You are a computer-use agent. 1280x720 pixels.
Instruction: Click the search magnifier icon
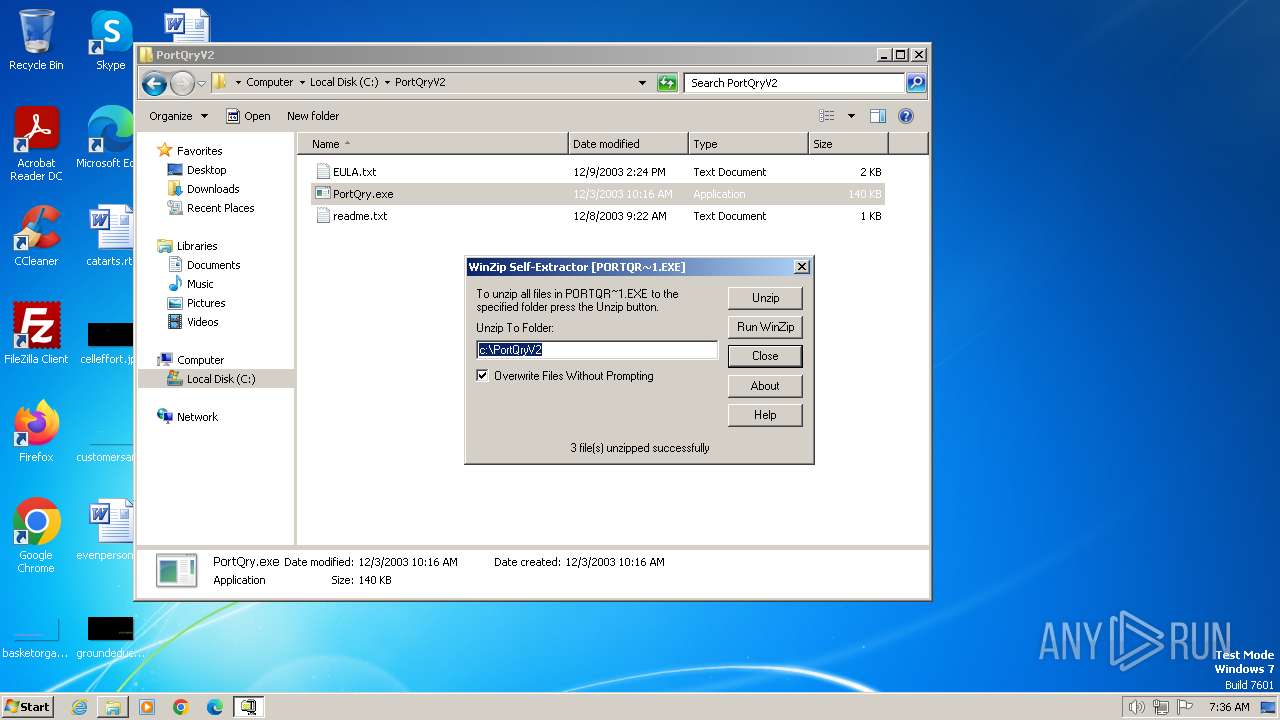point(916,83)
